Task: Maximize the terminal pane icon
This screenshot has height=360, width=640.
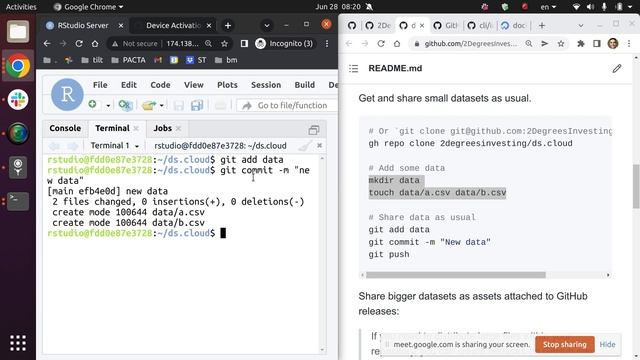Action: tap(314, 130)
